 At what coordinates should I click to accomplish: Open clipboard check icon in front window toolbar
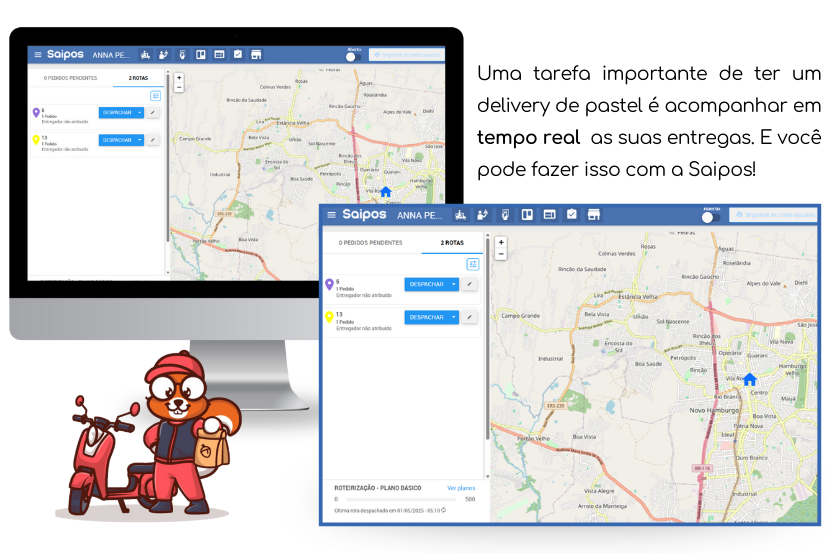[x=572, y=214]
